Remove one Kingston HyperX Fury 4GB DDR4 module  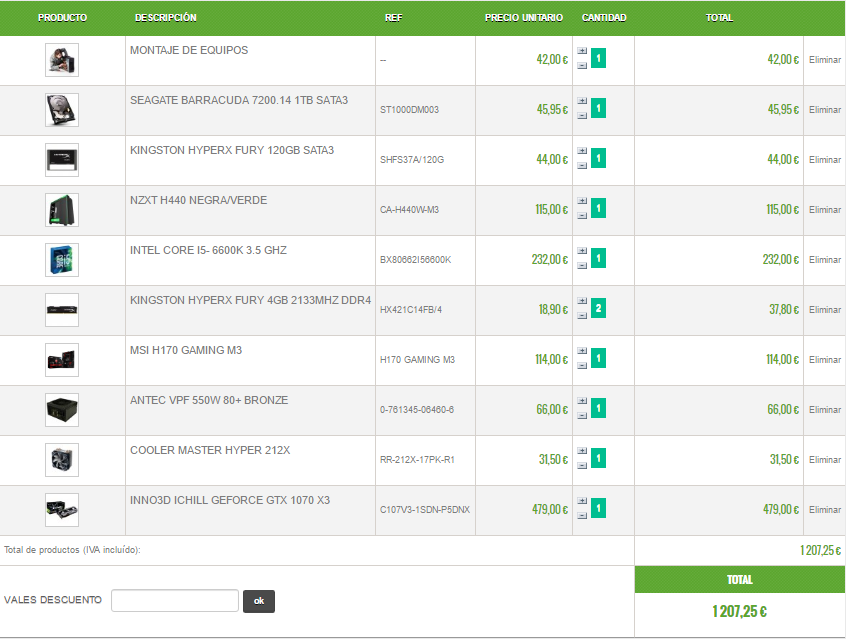point(582,315)
